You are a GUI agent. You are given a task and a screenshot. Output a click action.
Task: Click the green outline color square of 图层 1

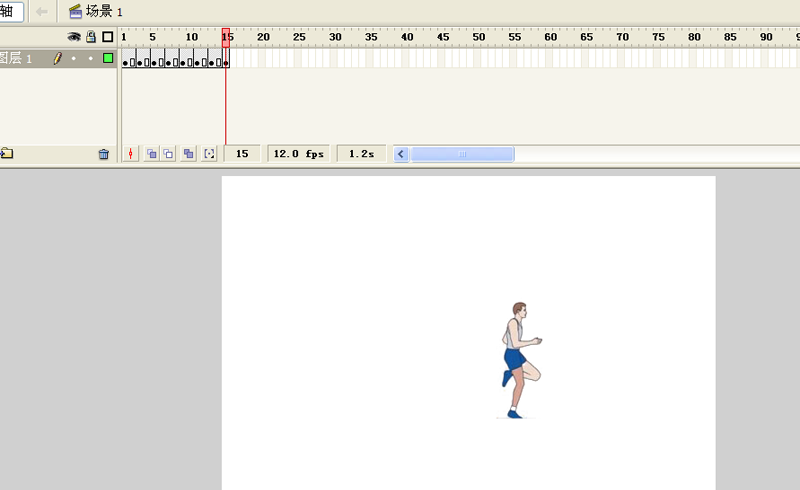pyautogui.click(x=108, y=58)
